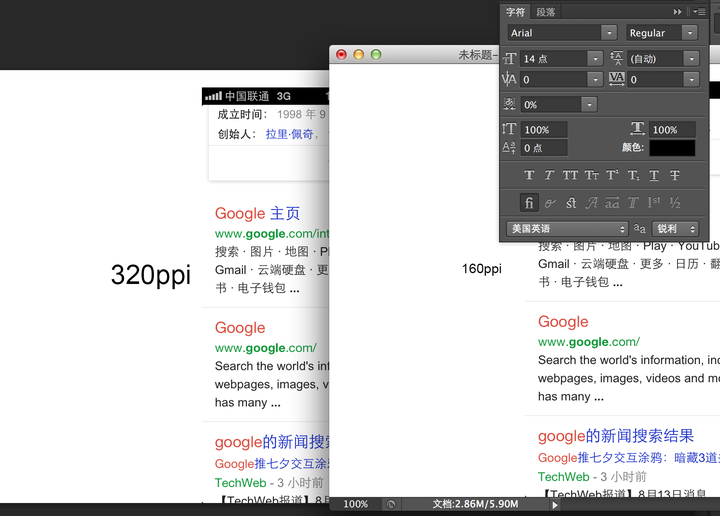
Task: Click the tsume 0% icon
Action: click(509, 104)
